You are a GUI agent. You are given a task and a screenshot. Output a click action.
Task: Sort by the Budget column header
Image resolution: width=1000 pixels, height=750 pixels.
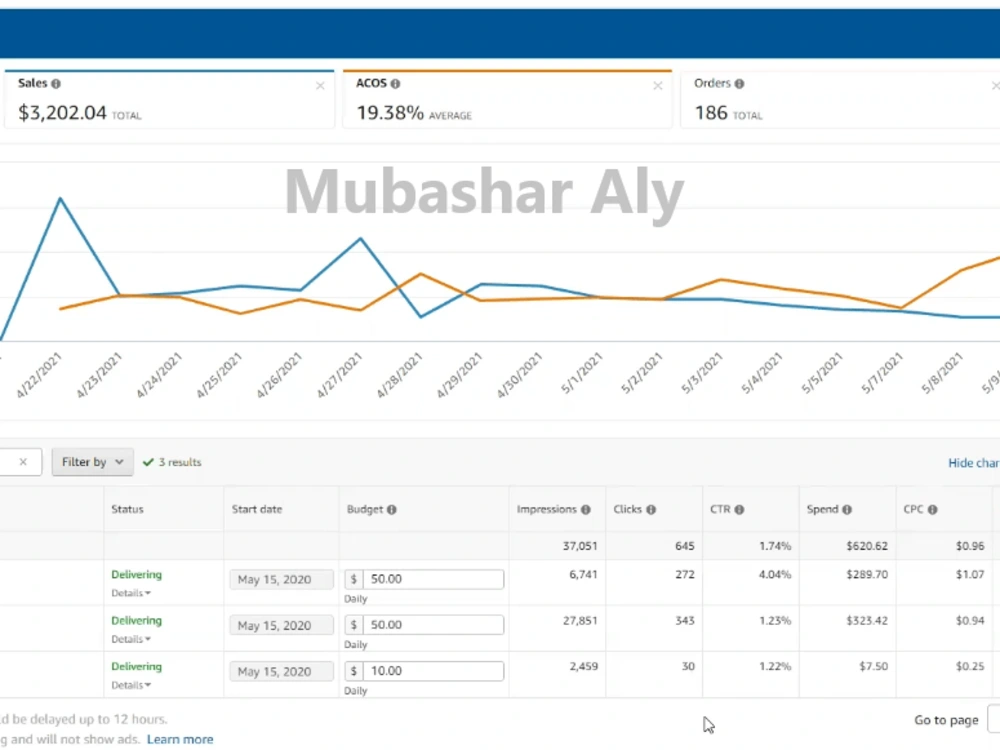(365, 509)
